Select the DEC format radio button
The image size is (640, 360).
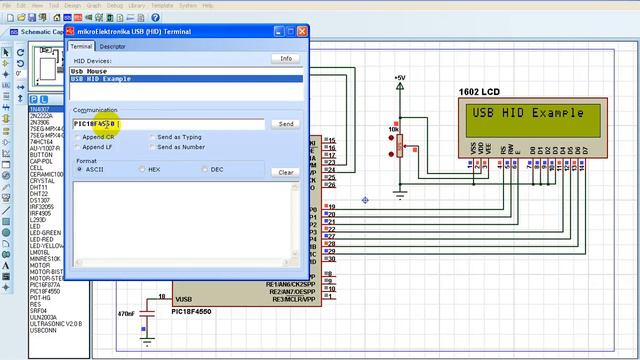(204, 169)
